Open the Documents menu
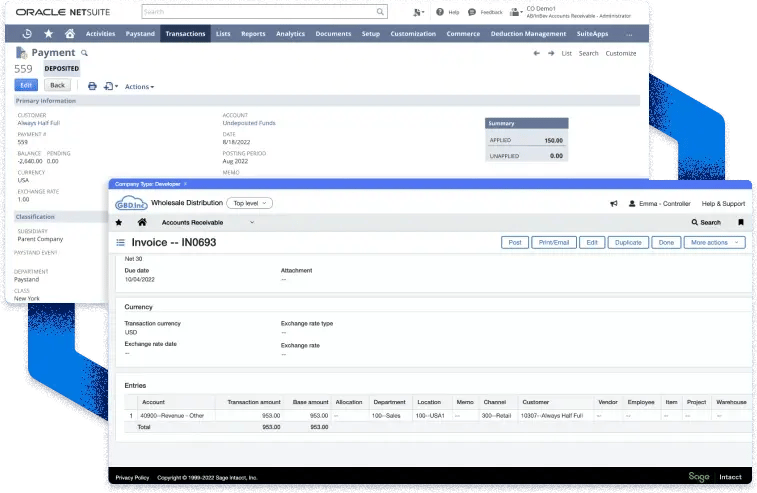 tap(333, 34)
